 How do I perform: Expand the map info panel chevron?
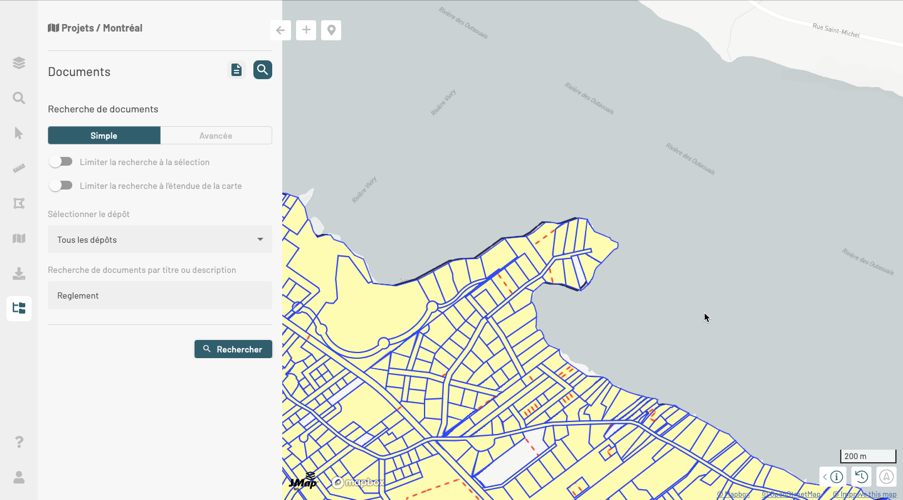pyautogui.click(x=825, y=478)
